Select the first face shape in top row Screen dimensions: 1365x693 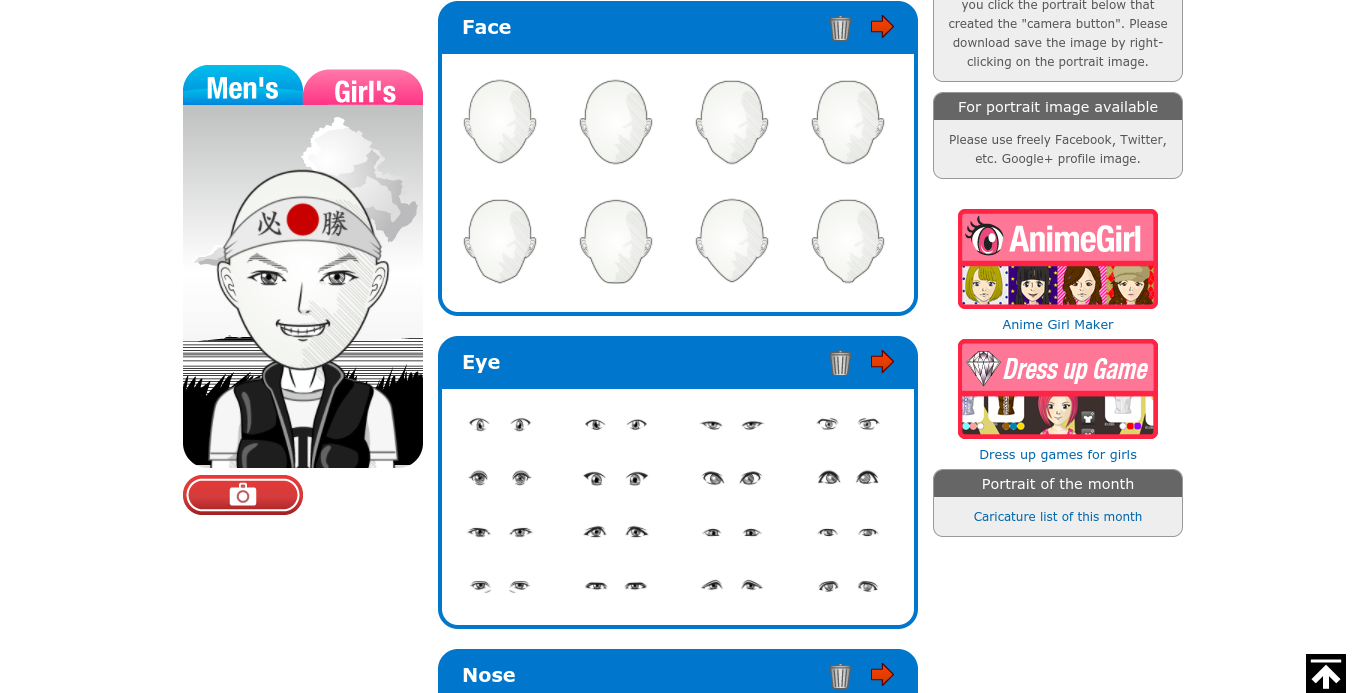tap(500, 122)
